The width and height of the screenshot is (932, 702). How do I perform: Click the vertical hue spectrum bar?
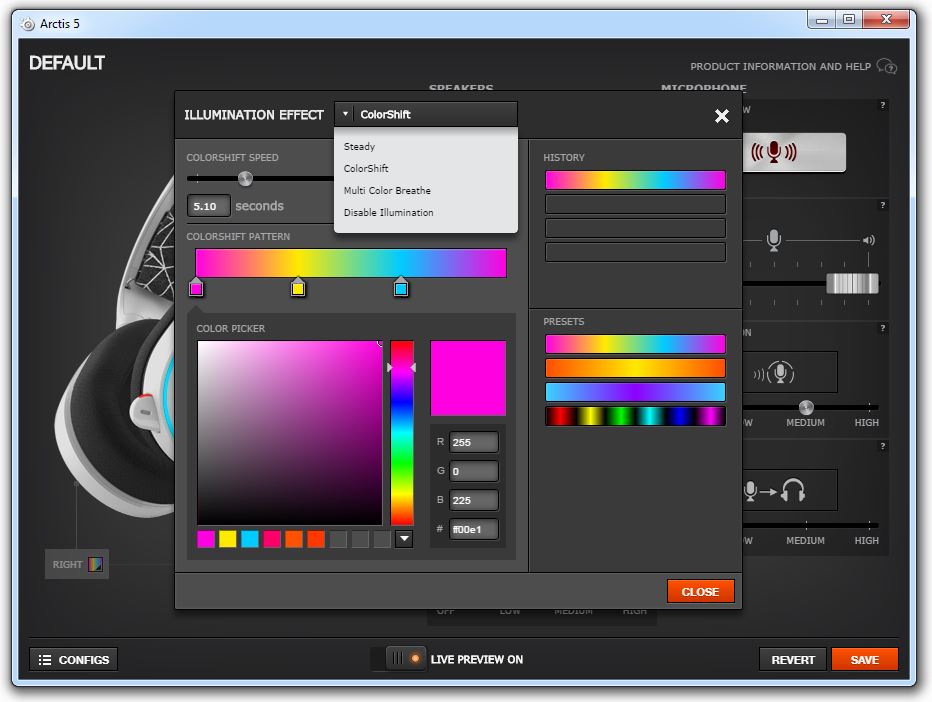pos(402,433)
